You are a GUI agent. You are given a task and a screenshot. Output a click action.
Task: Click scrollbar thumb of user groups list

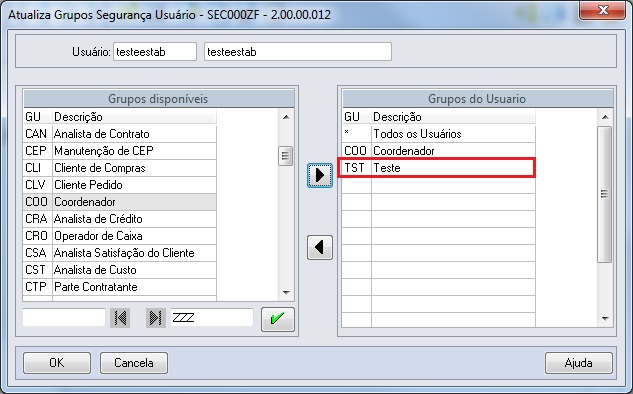[604, 194]
